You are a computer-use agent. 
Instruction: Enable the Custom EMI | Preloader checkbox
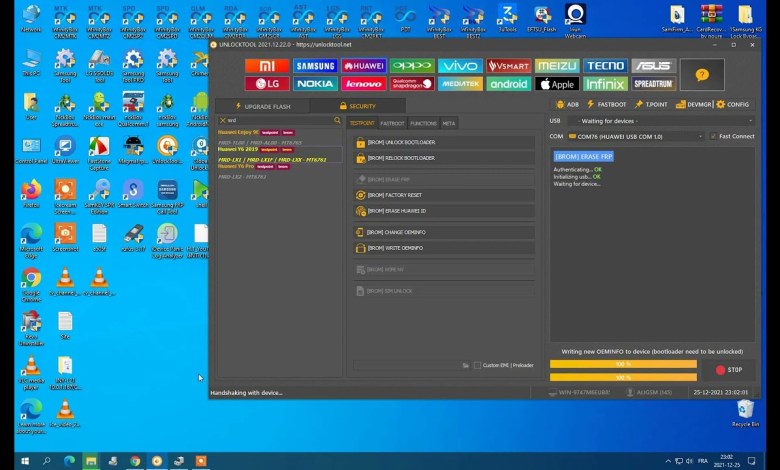point(478,365)
